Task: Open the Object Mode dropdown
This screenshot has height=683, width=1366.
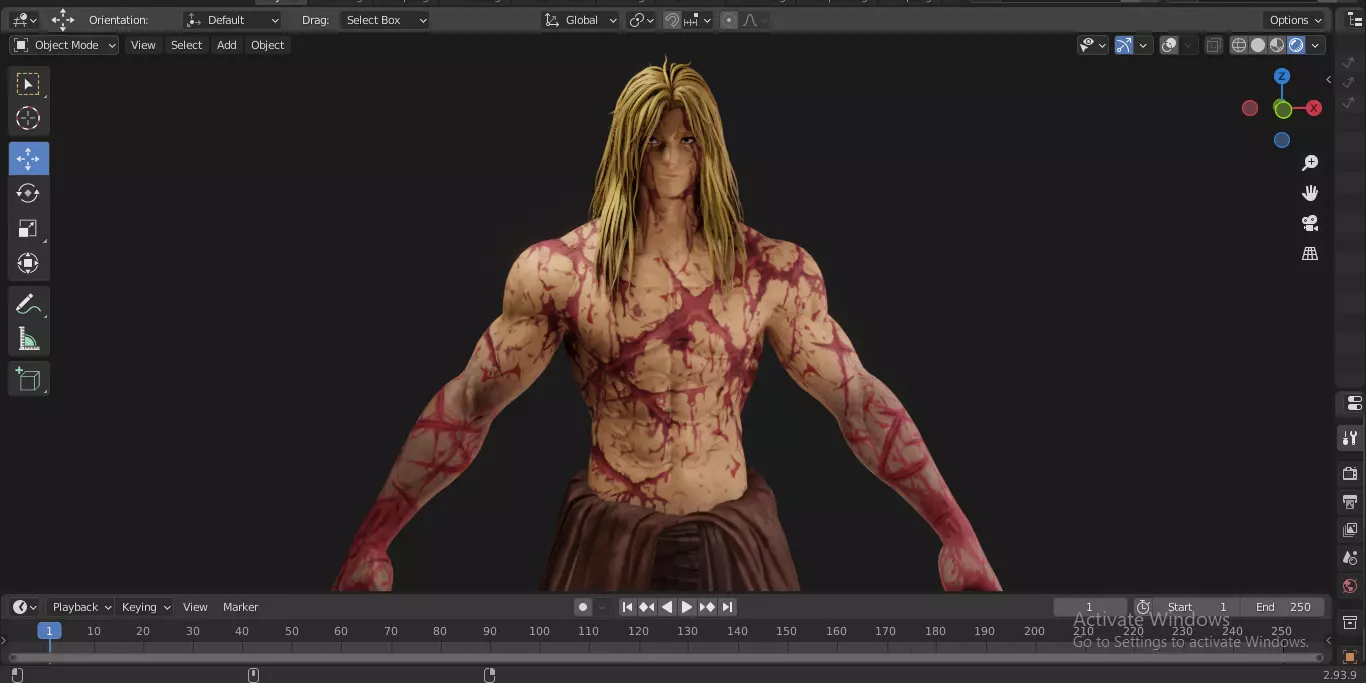Action: (x=64, y=45)
